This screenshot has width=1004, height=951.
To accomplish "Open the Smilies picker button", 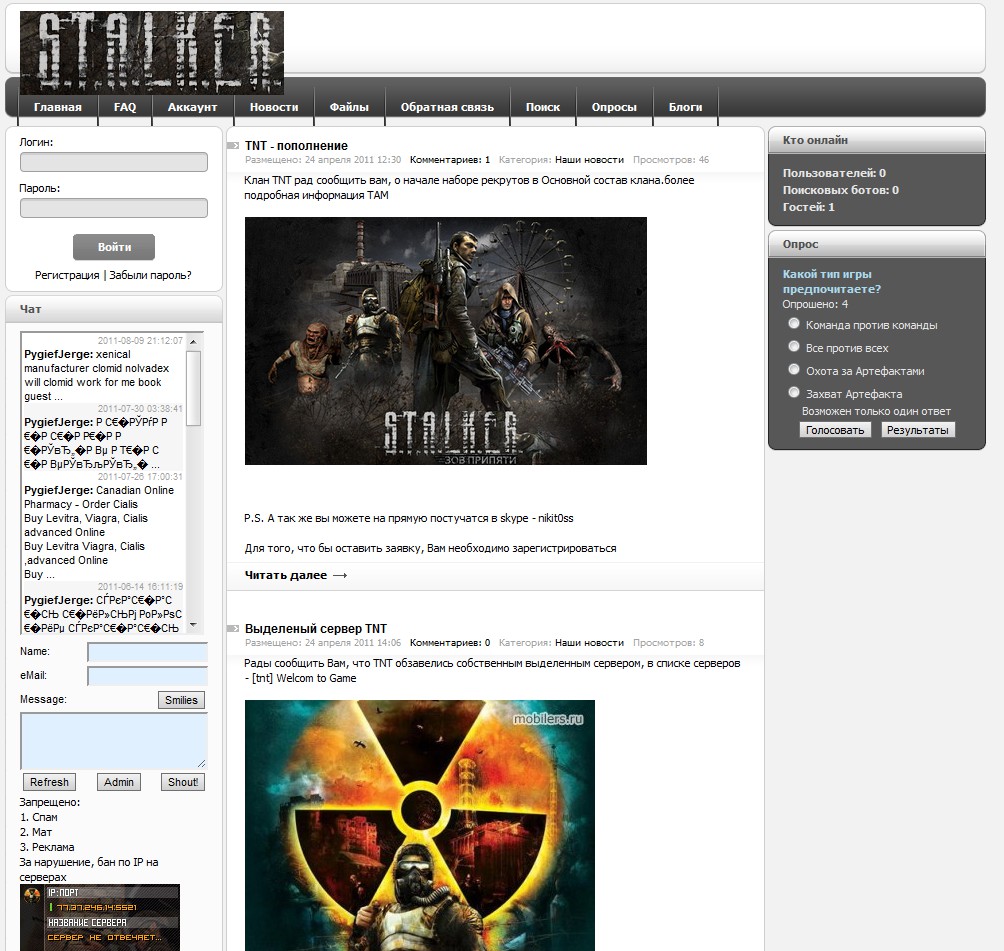I will (x=181, y=700).
